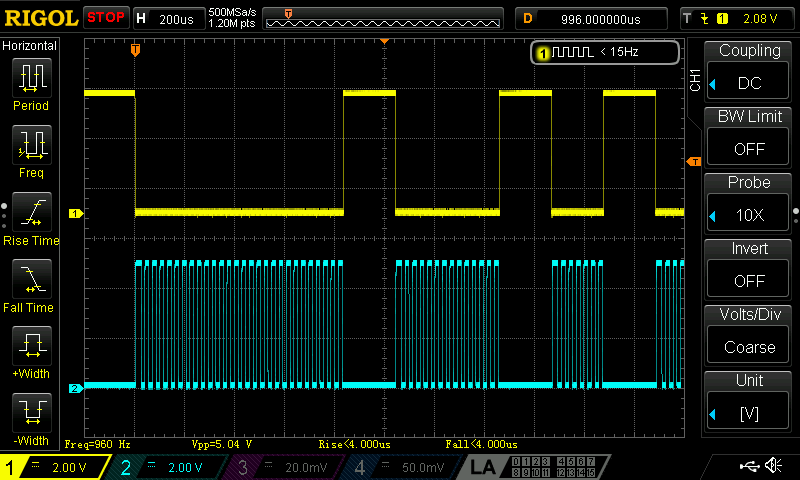Image resolution: width=800 pixels, height=480 pixels.
Task: Click the 1.20M pts memory depth text
Action: click(232, 23)
